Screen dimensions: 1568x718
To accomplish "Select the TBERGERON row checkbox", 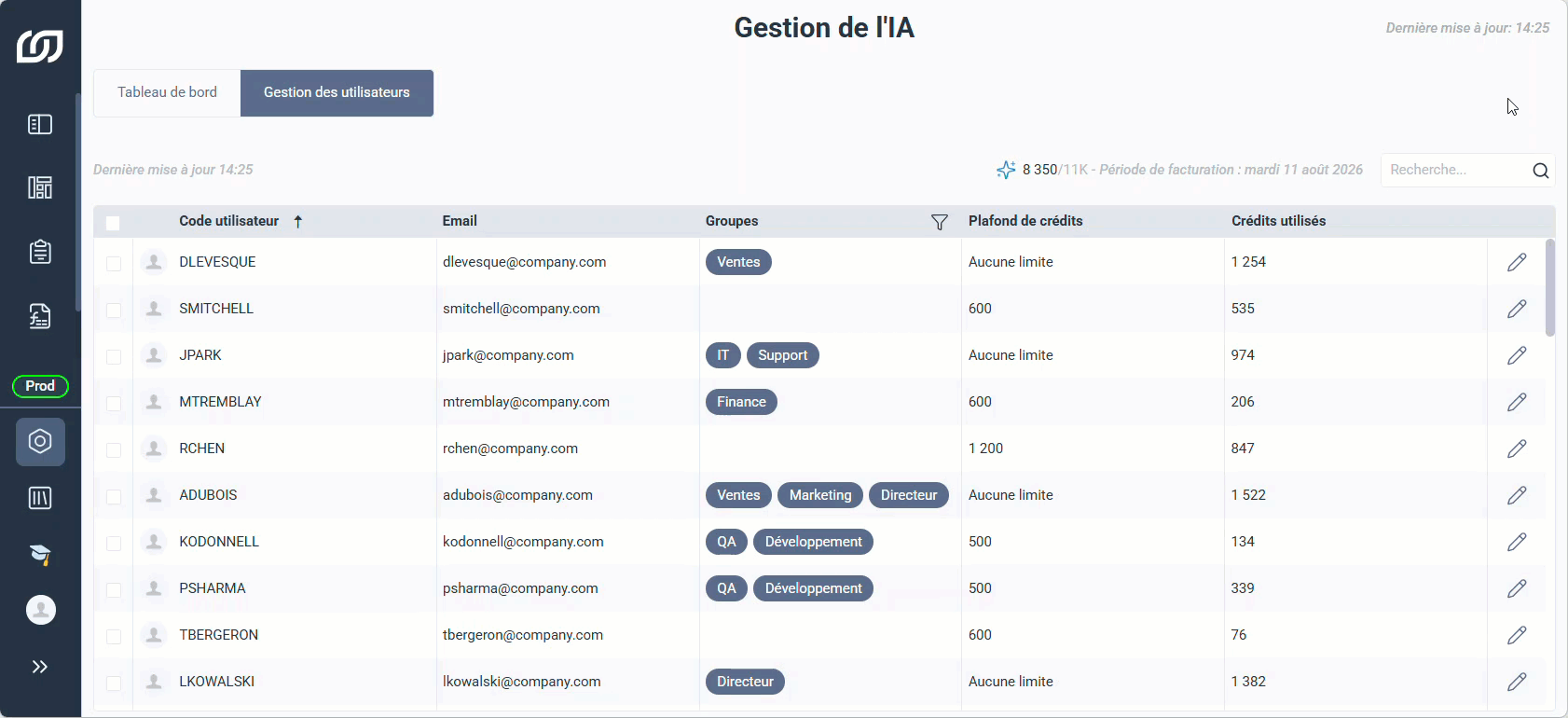I will click(114, 637).
